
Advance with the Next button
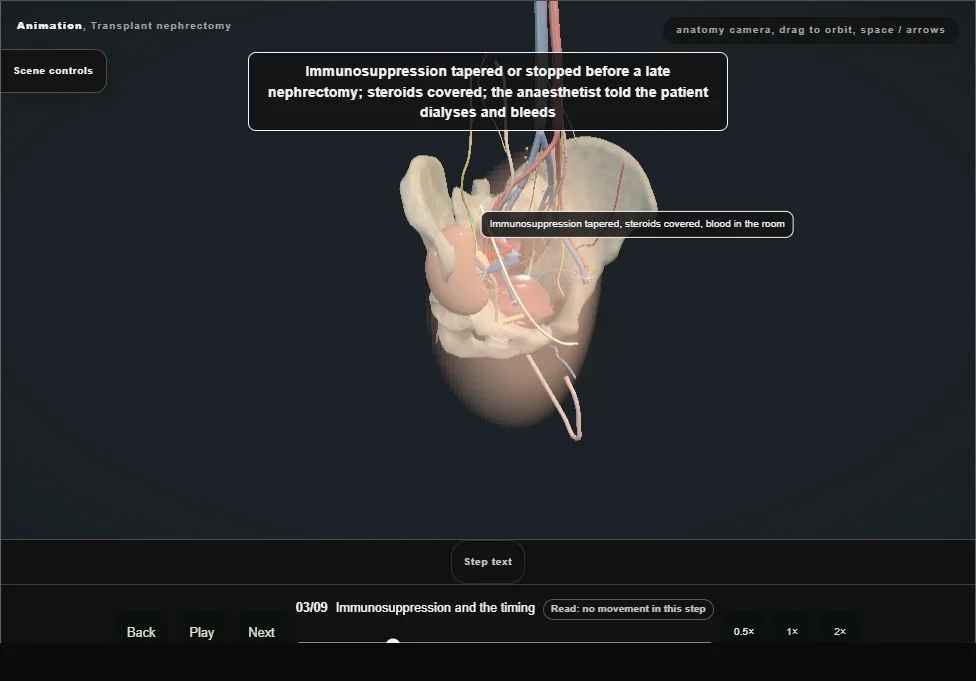pyautogui.click(x=261, y=632)
